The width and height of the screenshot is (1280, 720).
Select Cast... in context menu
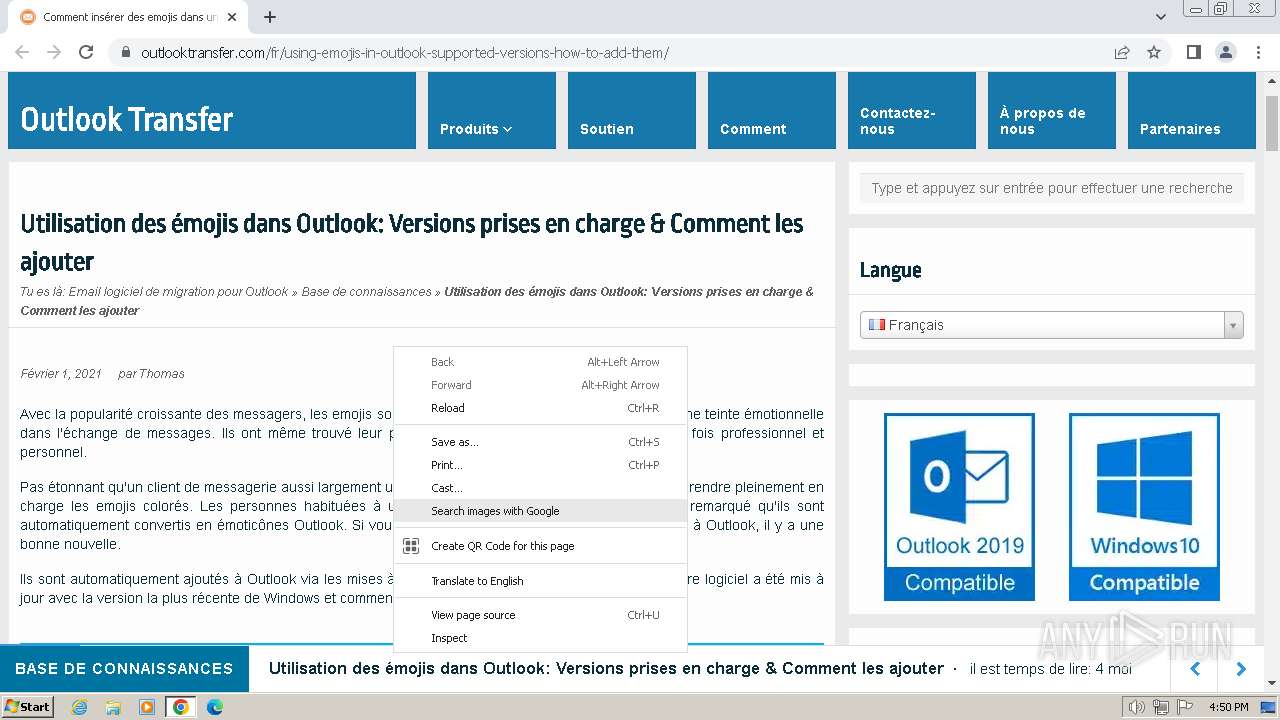(540, 488)
